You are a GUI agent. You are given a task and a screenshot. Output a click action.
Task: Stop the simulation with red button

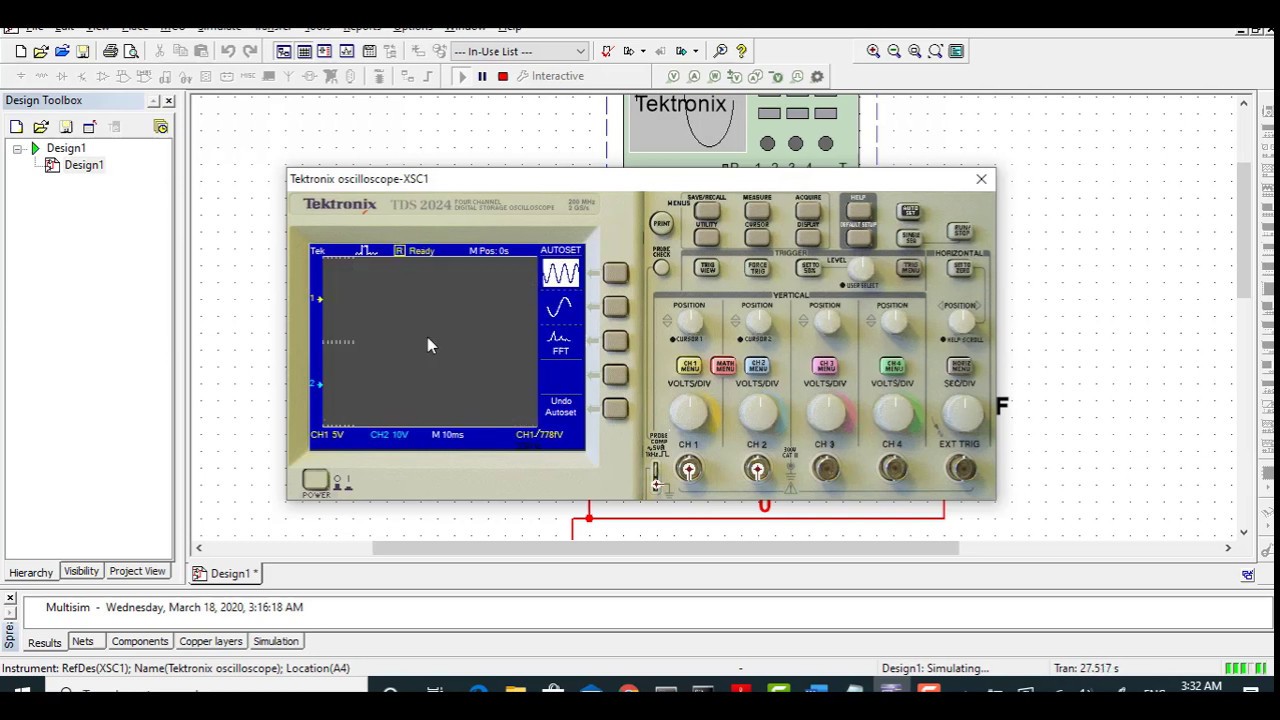(x=503, y=76)
